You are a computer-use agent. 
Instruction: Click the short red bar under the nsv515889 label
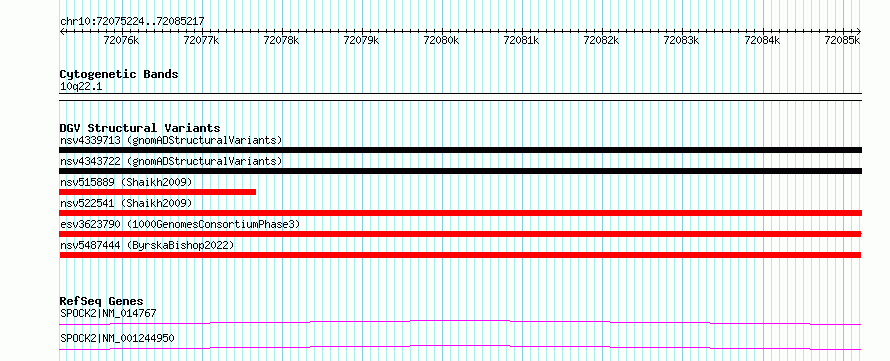(x=157, y=192)
